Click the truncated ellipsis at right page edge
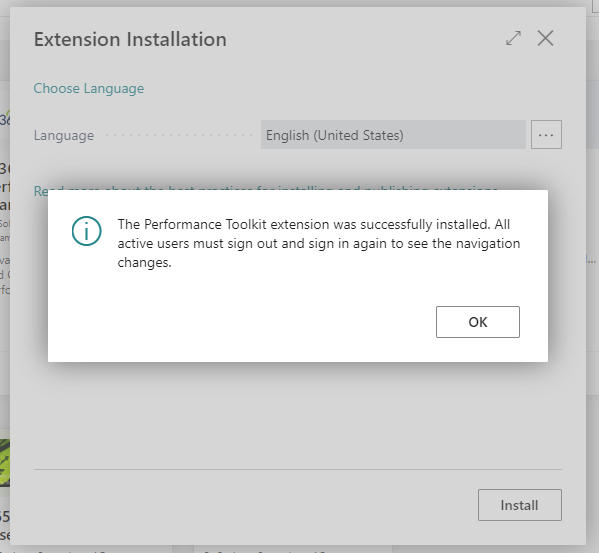 [x=591, y=261]
